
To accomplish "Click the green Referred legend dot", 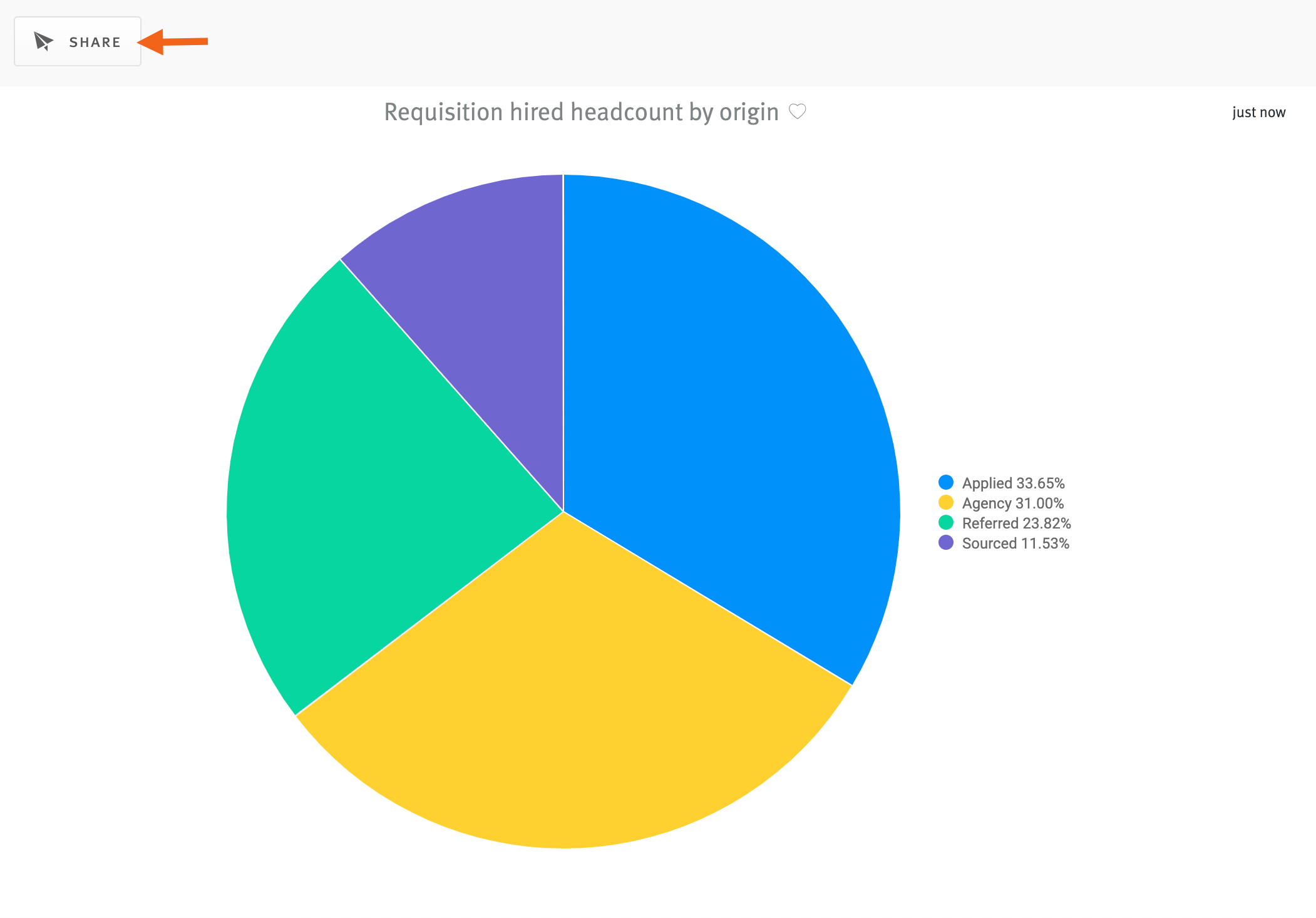I will [946, 522].
